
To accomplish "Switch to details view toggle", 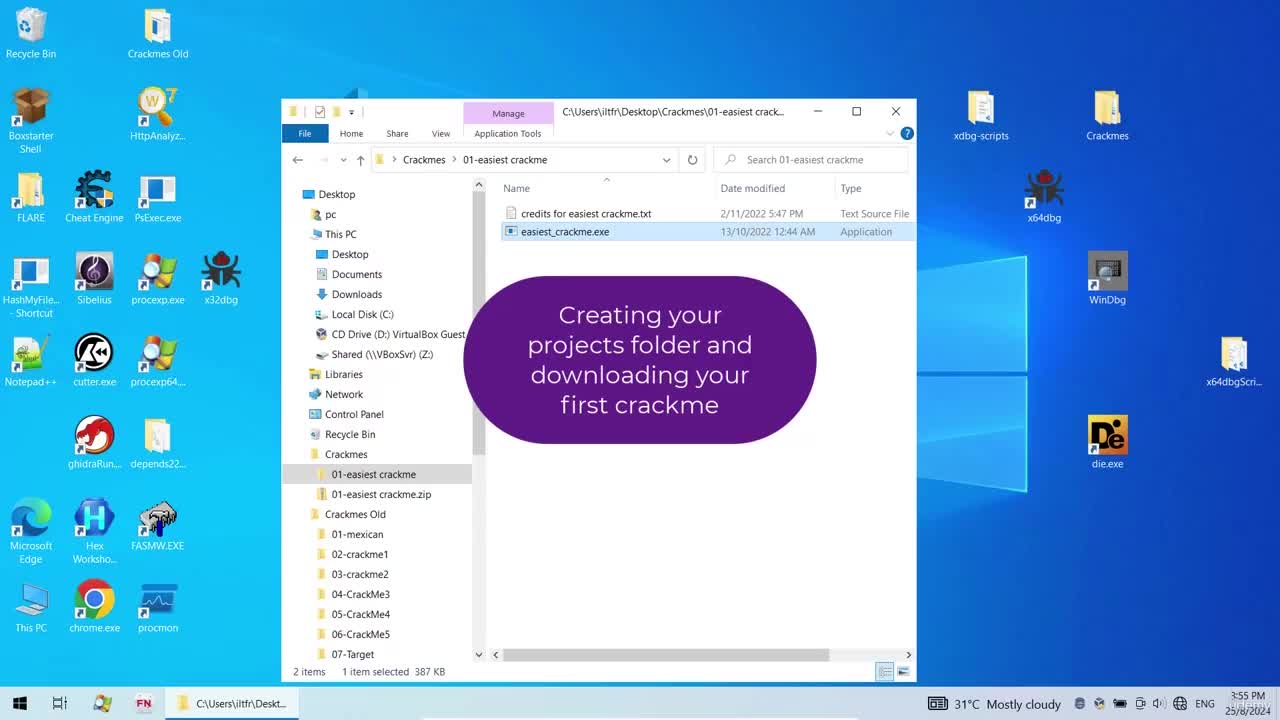I will coord(885,672).
